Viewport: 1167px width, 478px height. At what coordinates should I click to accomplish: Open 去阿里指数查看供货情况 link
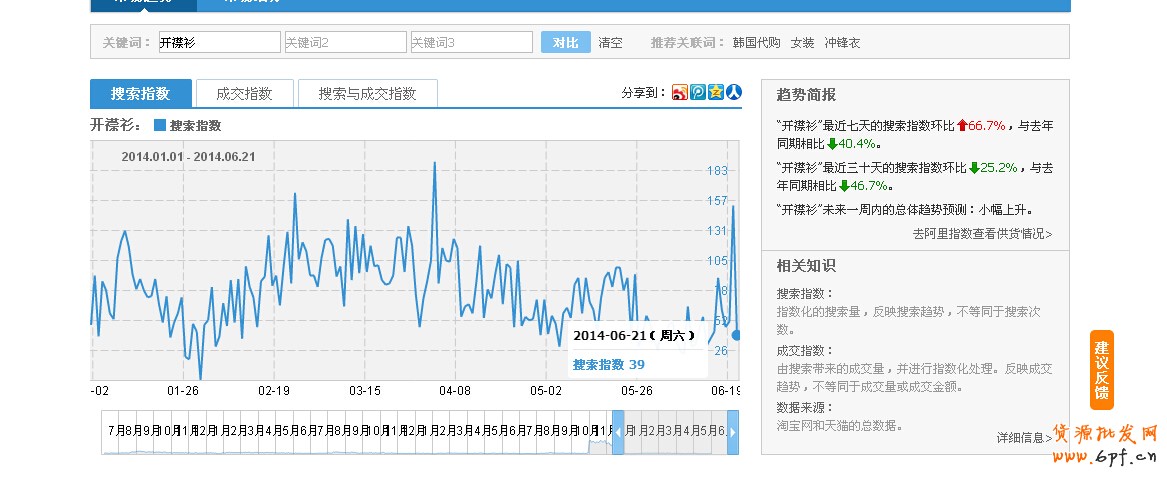click(x=982, y=233)
